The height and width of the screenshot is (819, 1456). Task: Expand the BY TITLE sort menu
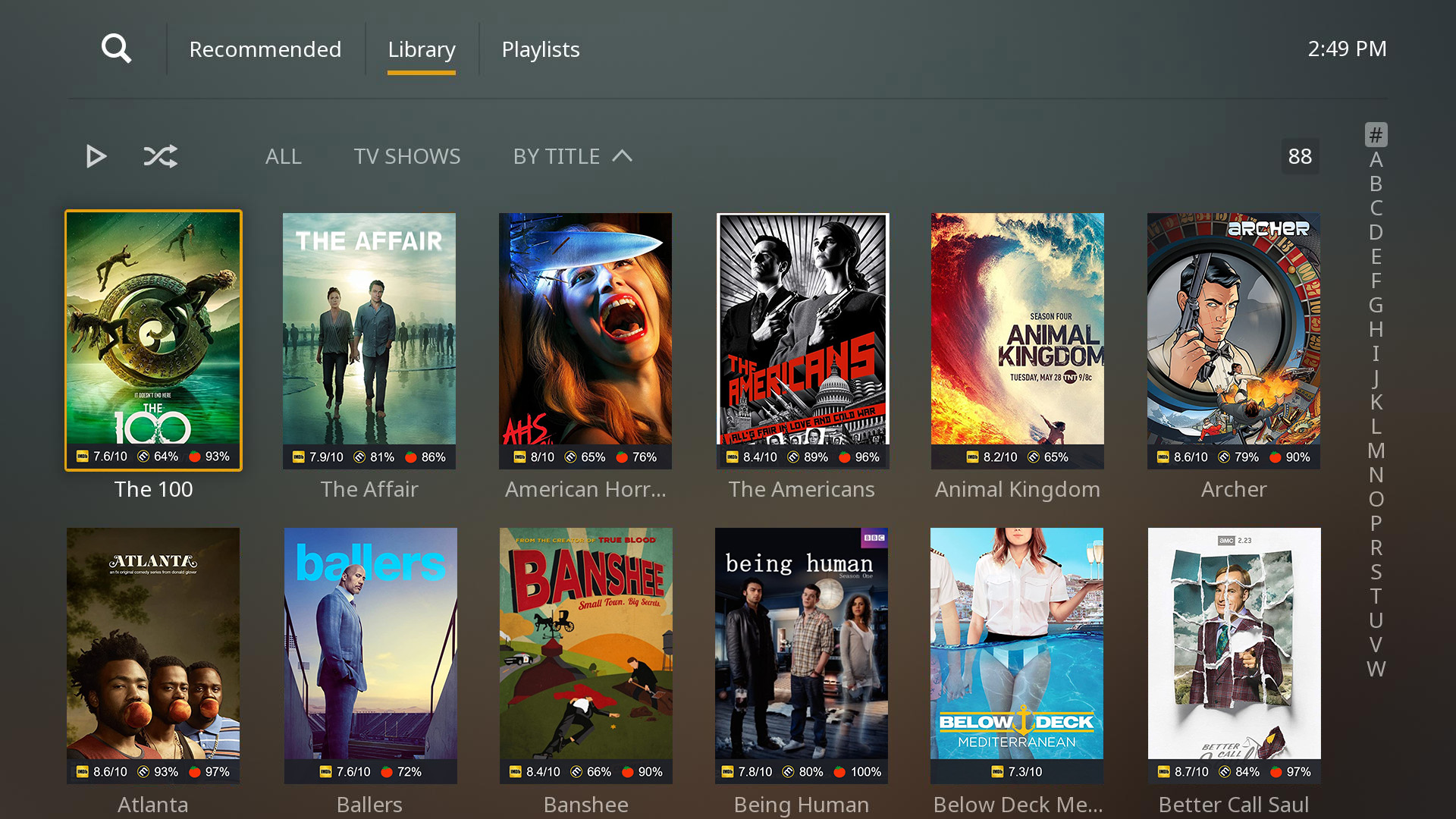pos(572,156)
